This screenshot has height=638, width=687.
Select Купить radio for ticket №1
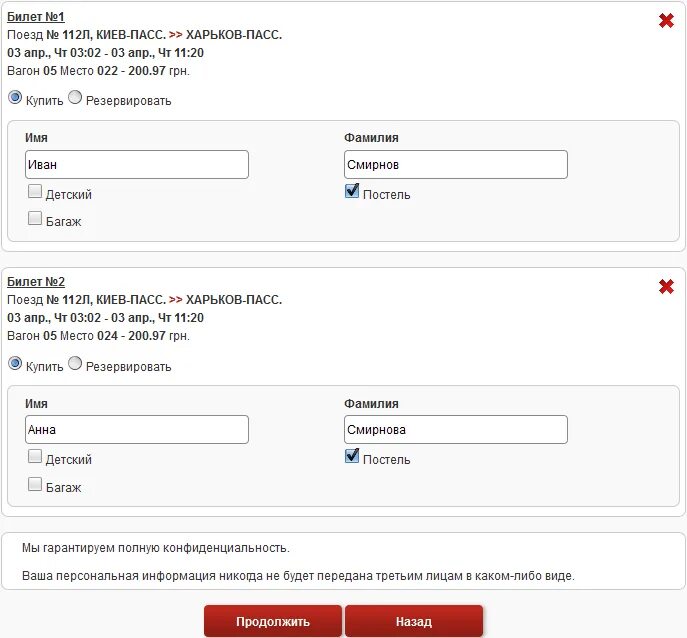click(15, 97)
